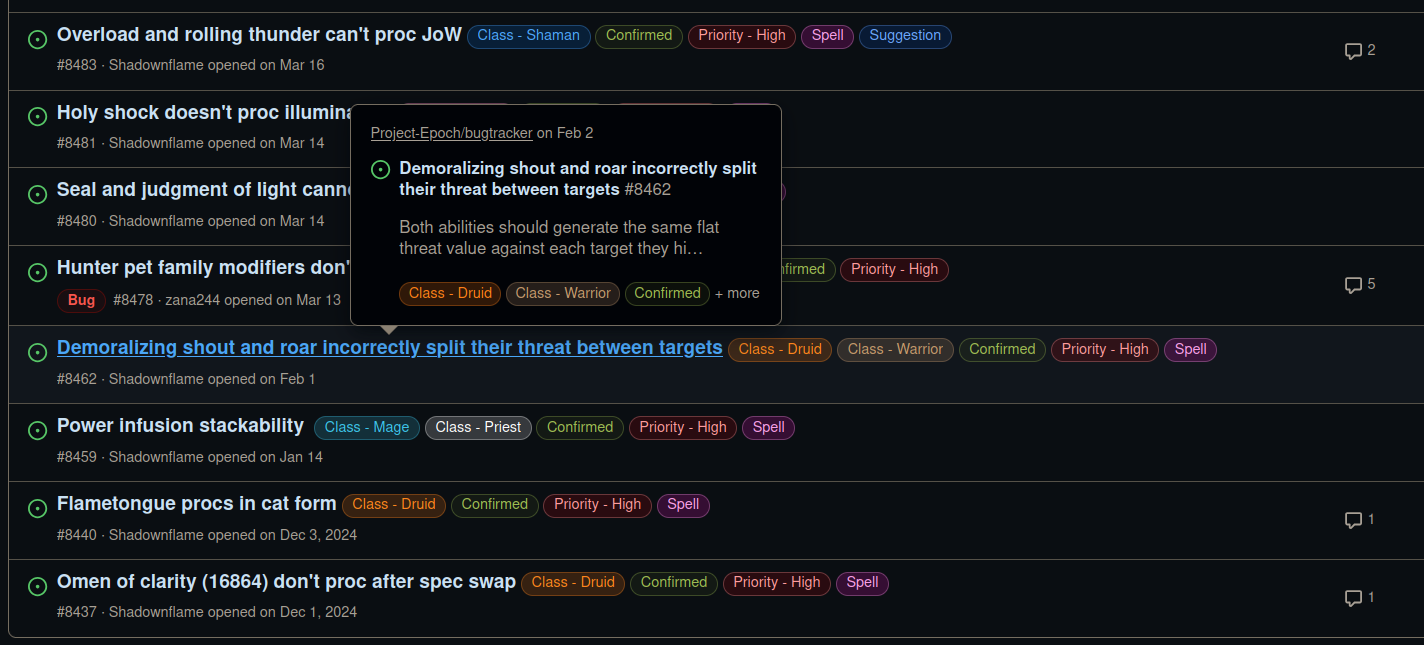Viewport: 1424px width, 645px height.
Task: Click open-issue icon beside Holy shock issue
Action: 38,116
